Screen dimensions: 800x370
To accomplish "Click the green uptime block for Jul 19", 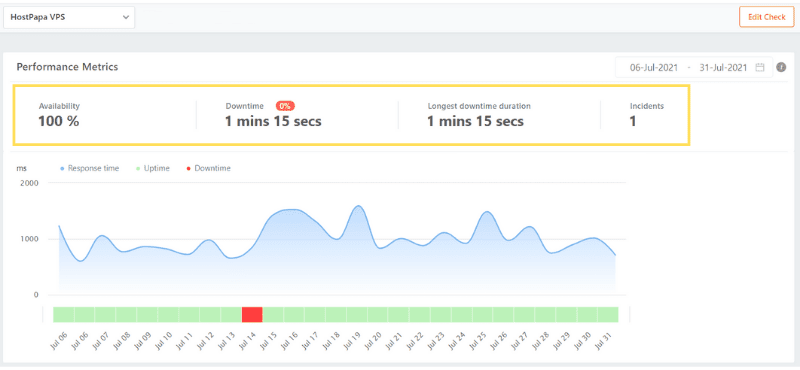I will click(x=357, y=314).
